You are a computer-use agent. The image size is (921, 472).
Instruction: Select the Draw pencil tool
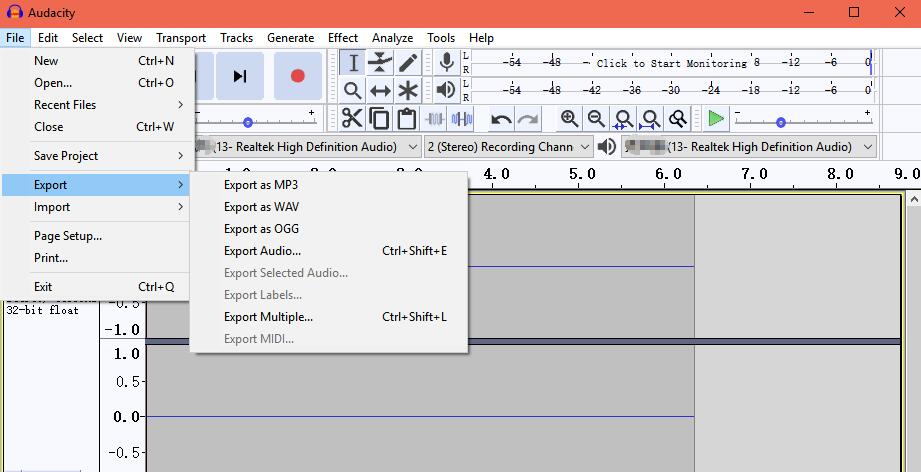tap(408, 63)
